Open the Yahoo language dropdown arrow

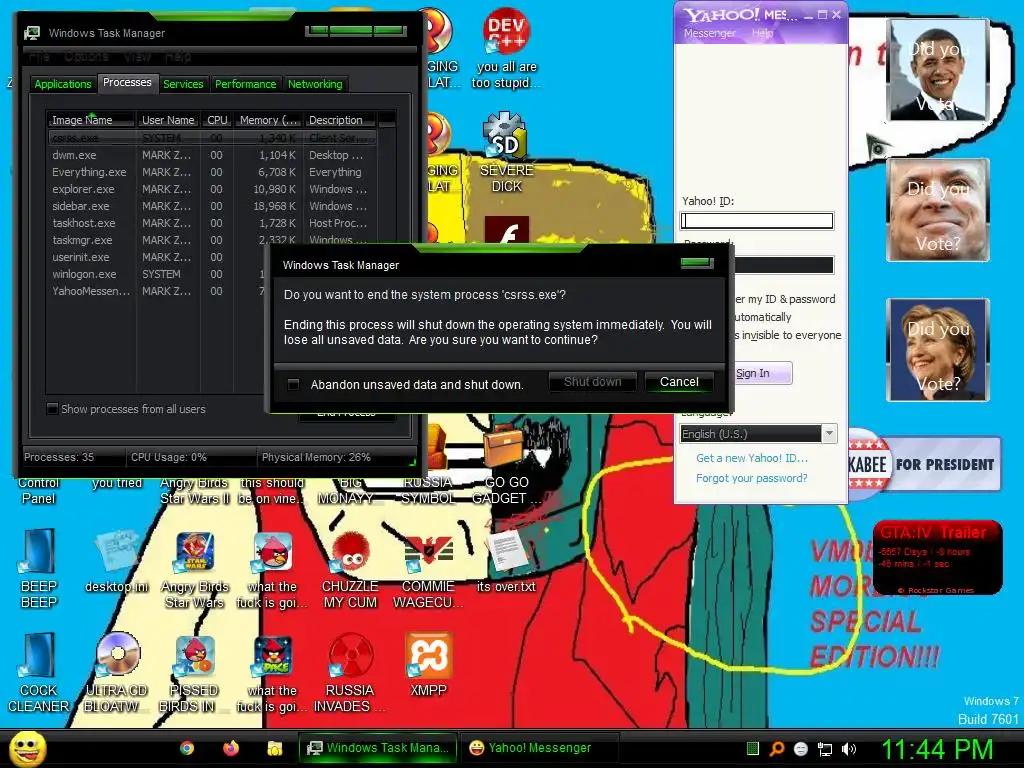point(829,434)
